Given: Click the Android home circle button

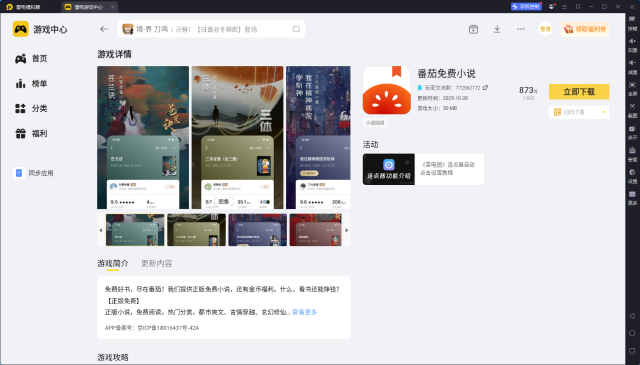Looking at the screenshot, I should (x=632, y=334).
